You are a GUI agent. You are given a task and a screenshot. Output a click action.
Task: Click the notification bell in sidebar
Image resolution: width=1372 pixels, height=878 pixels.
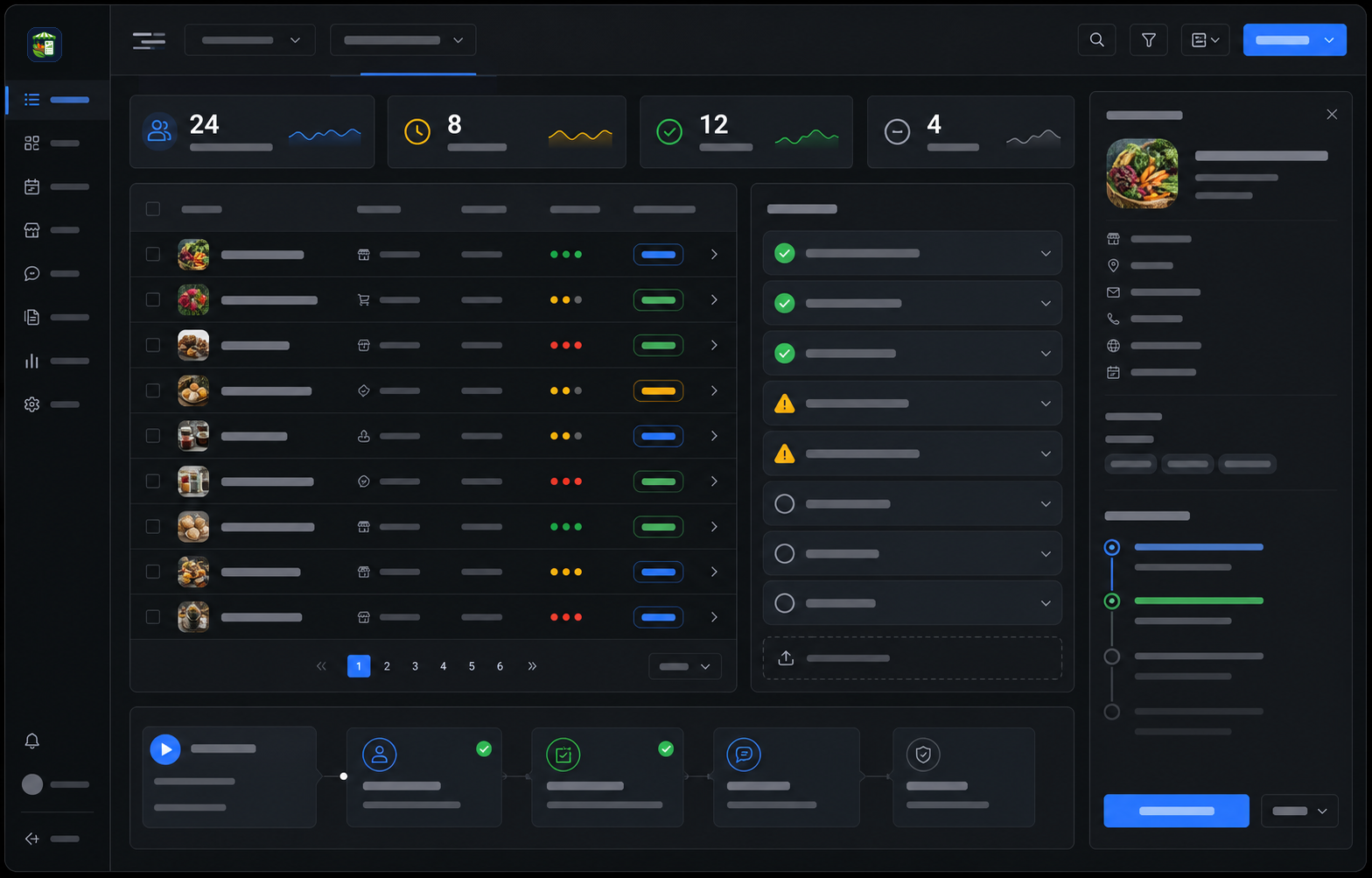pyautogui.click(x=32, y=741)
